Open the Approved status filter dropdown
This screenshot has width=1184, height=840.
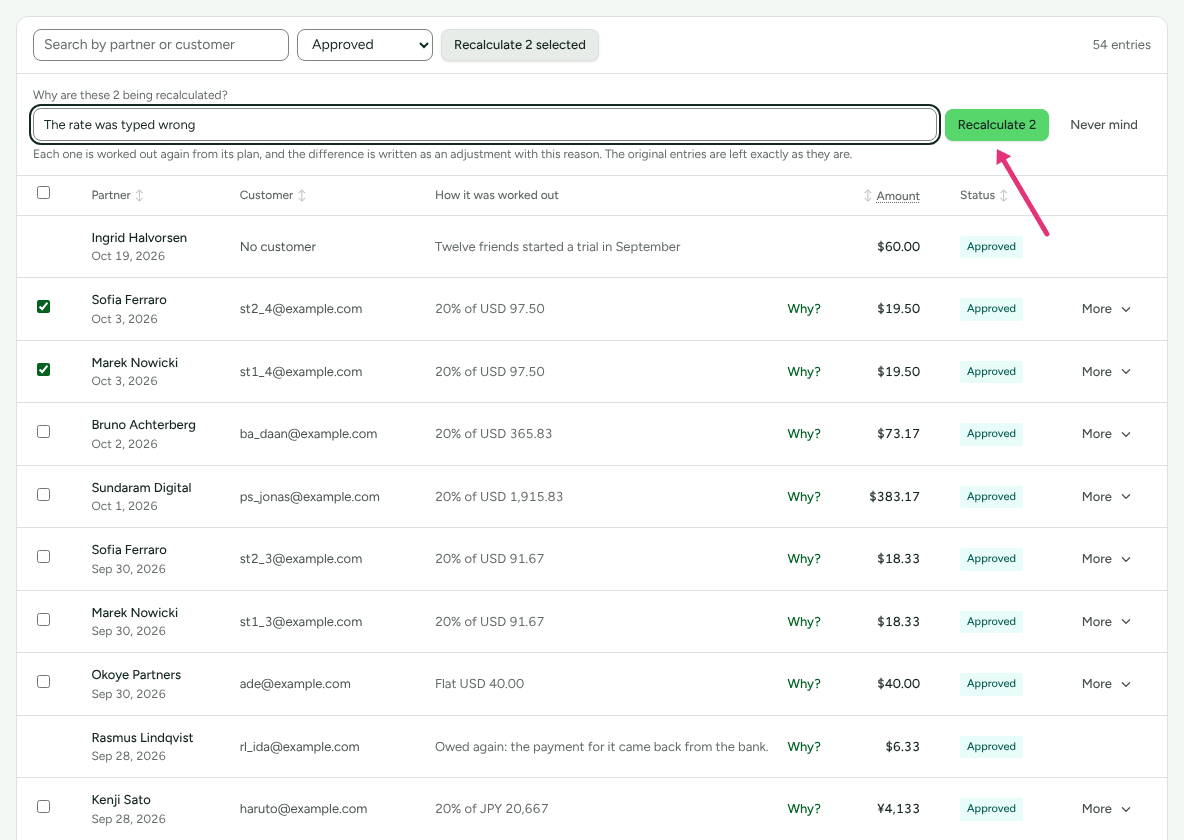pos(365,45)
